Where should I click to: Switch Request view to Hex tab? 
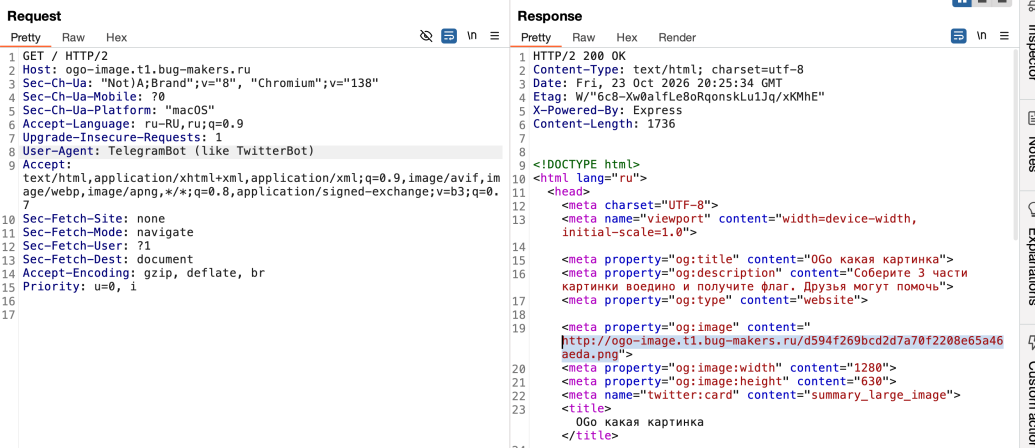coord(116,38)
